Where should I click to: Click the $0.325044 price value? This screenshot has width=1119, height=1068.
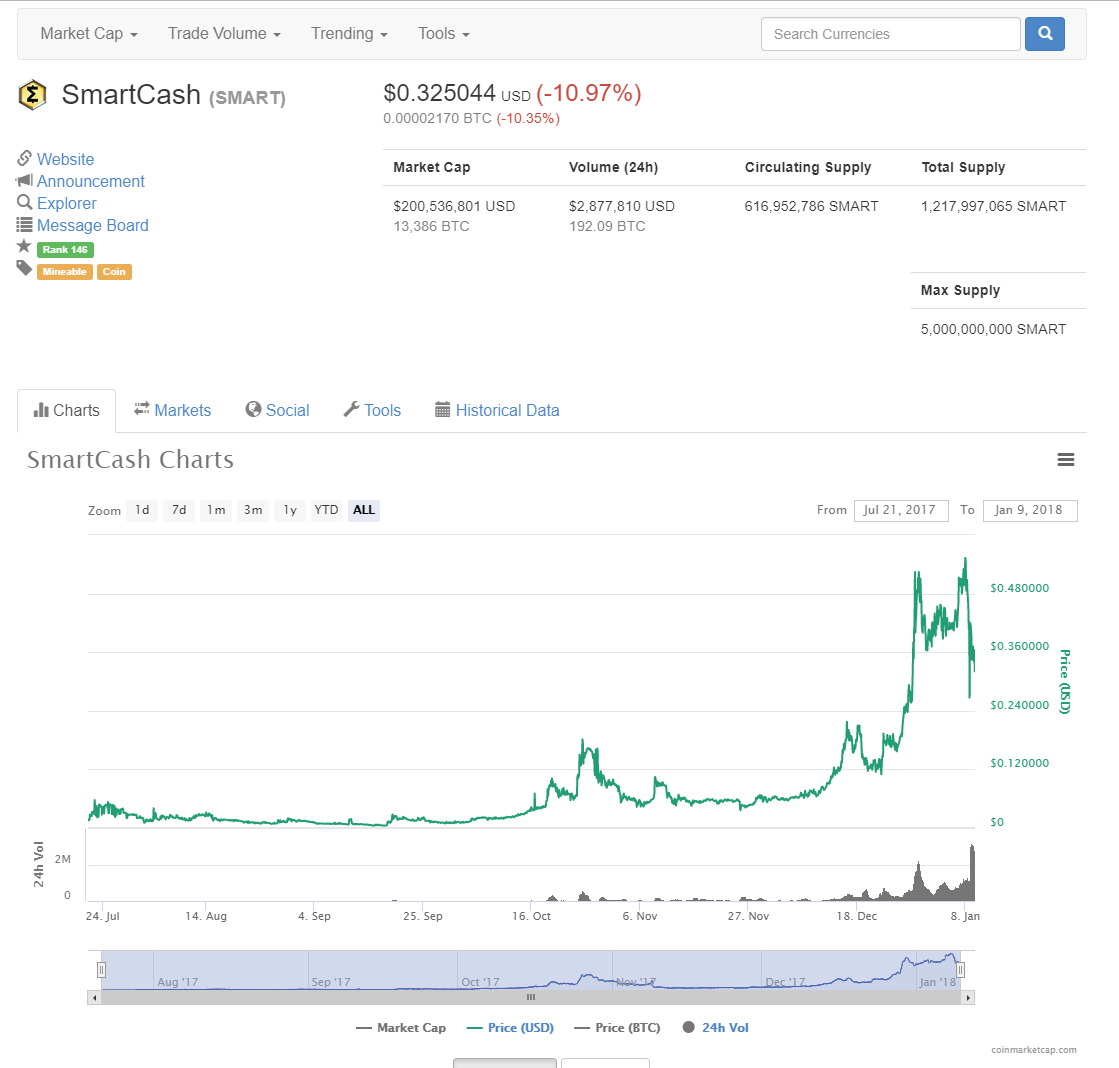coord(440,93)
